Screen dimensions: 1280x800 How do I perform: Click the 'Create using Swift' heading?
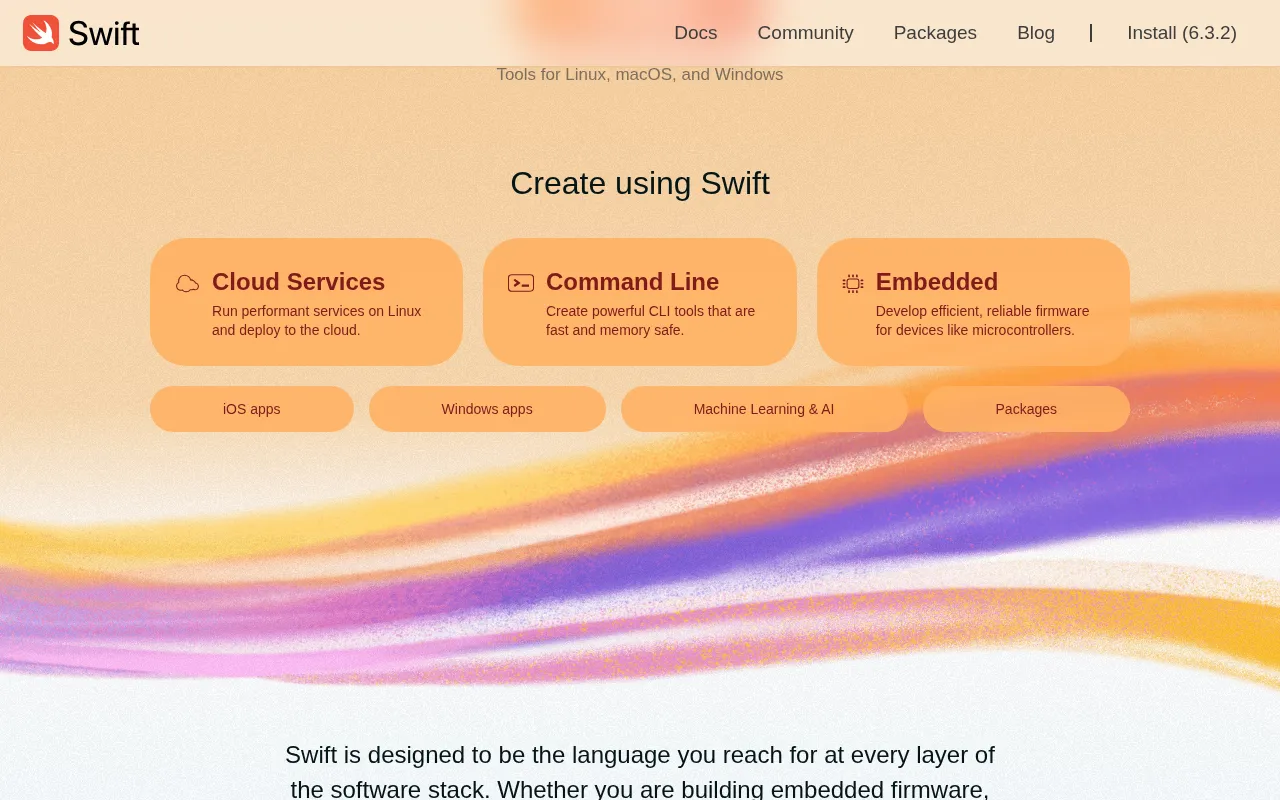640,183
